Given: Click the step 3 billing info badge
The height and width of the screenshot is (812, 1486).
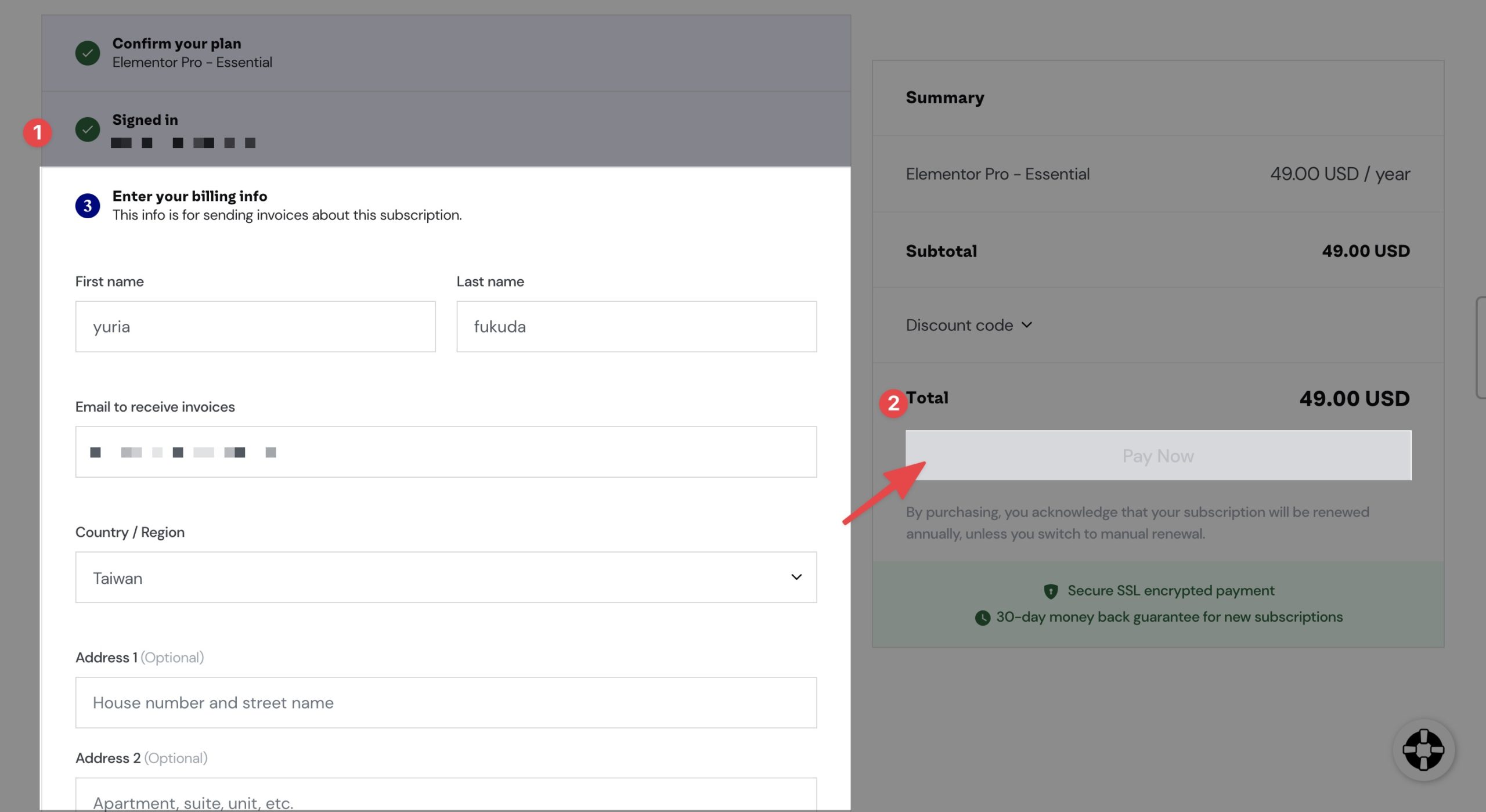Looking at the screenshot, I should [88, 205].
